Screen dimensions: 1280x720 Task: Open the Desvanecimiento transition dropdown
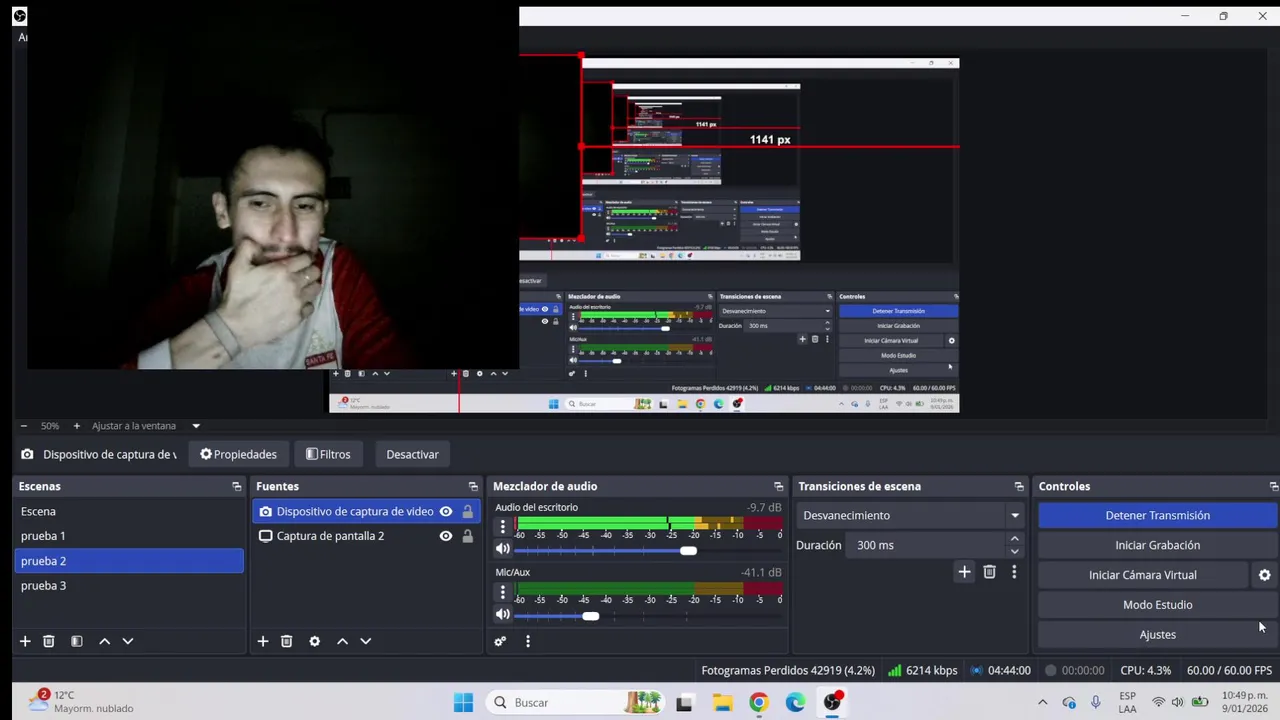(911, 515)
